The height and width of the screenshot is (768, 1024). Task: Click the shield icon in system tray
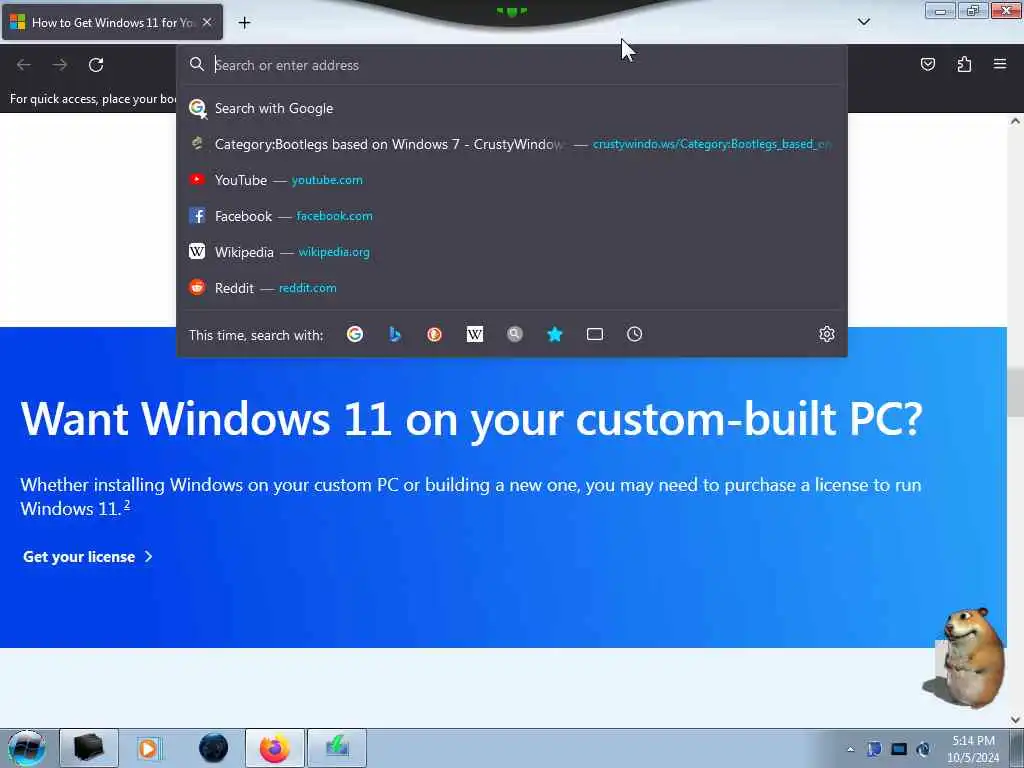click(x=874, y=749)
